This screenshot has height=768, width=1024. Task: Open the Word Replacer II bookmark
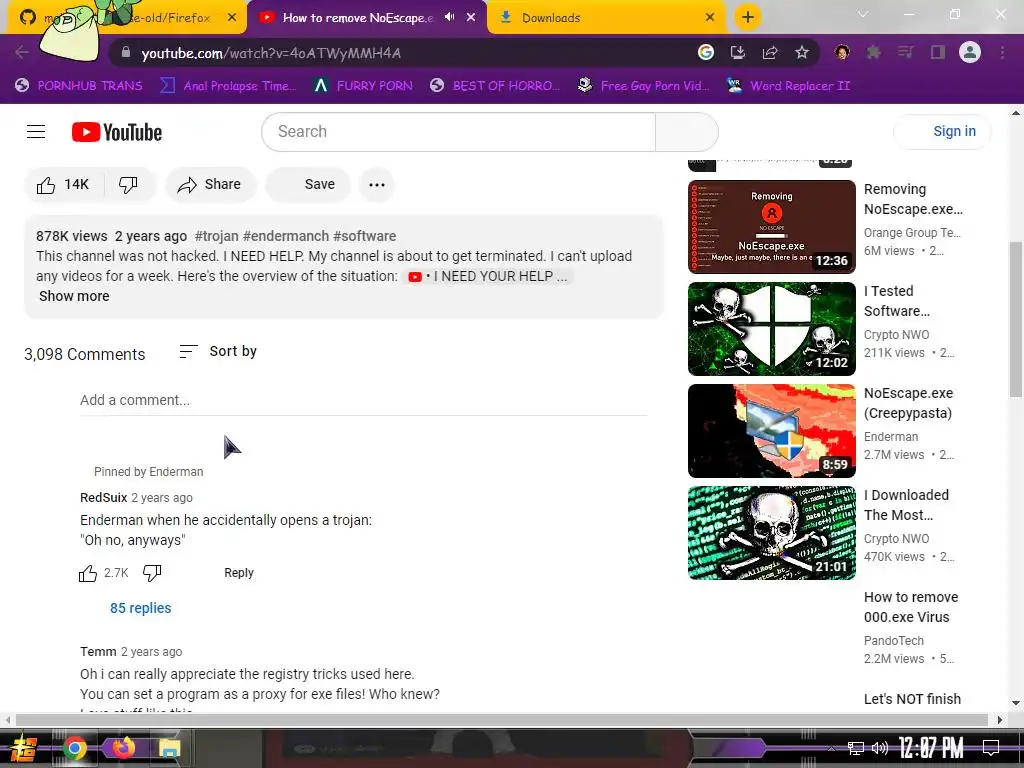point(788,86)
